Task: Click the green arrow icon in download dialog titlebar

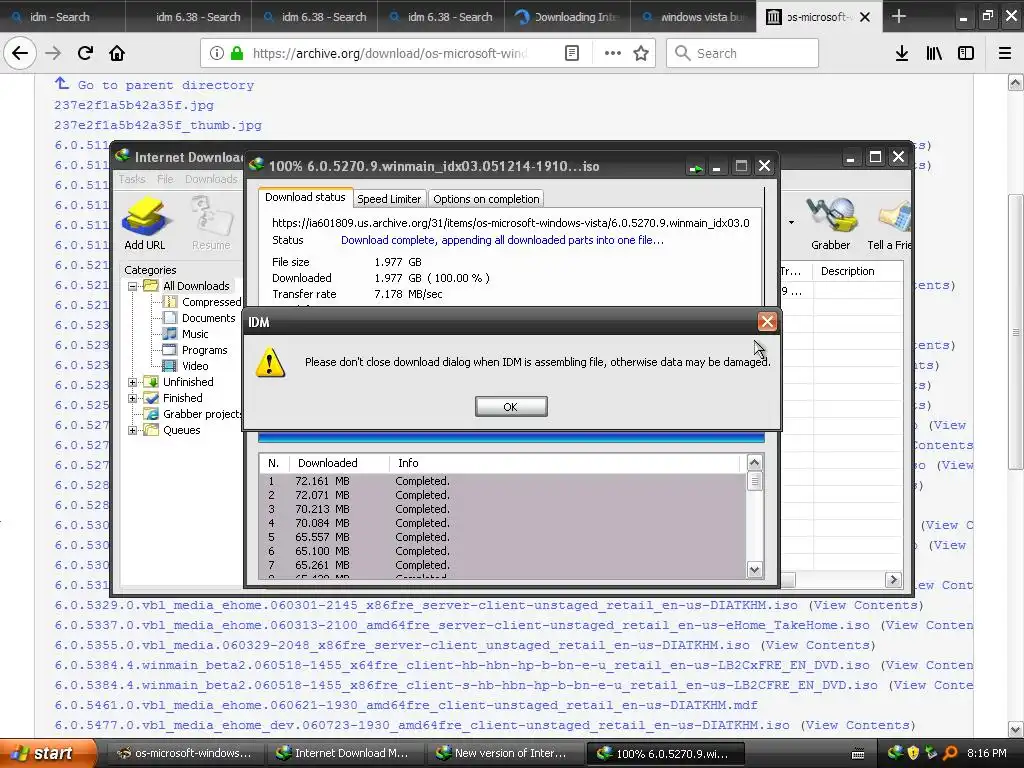Action: click(x=696, y=168)
